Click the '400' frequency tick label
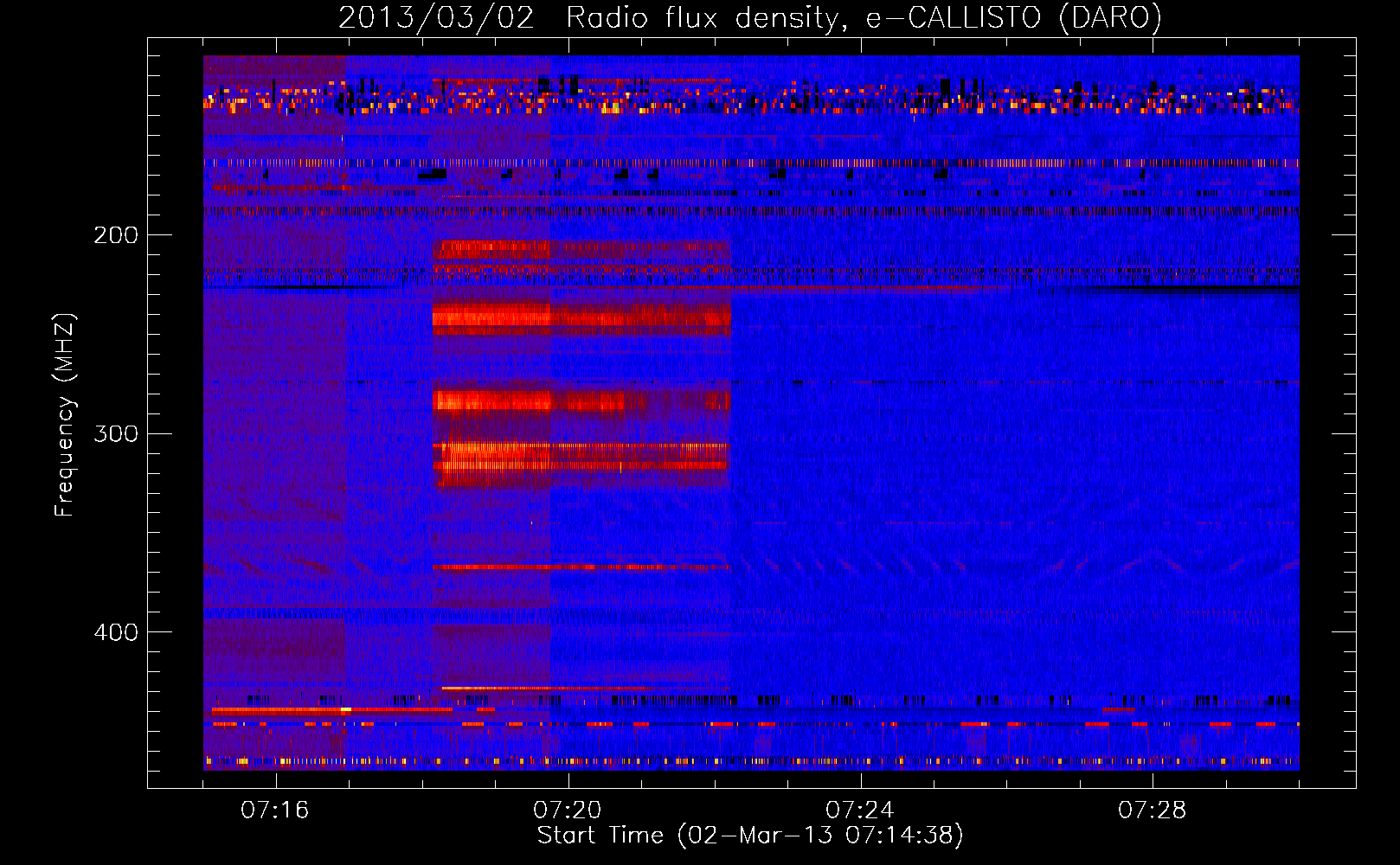 tap(116, 633)
